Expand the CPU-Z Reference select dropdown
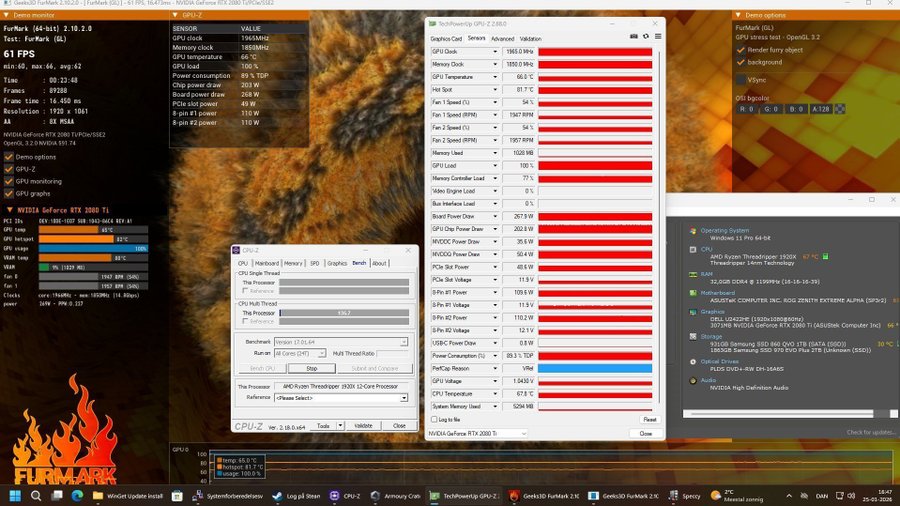Screen dimensions: 900x506 click(404, 397)
